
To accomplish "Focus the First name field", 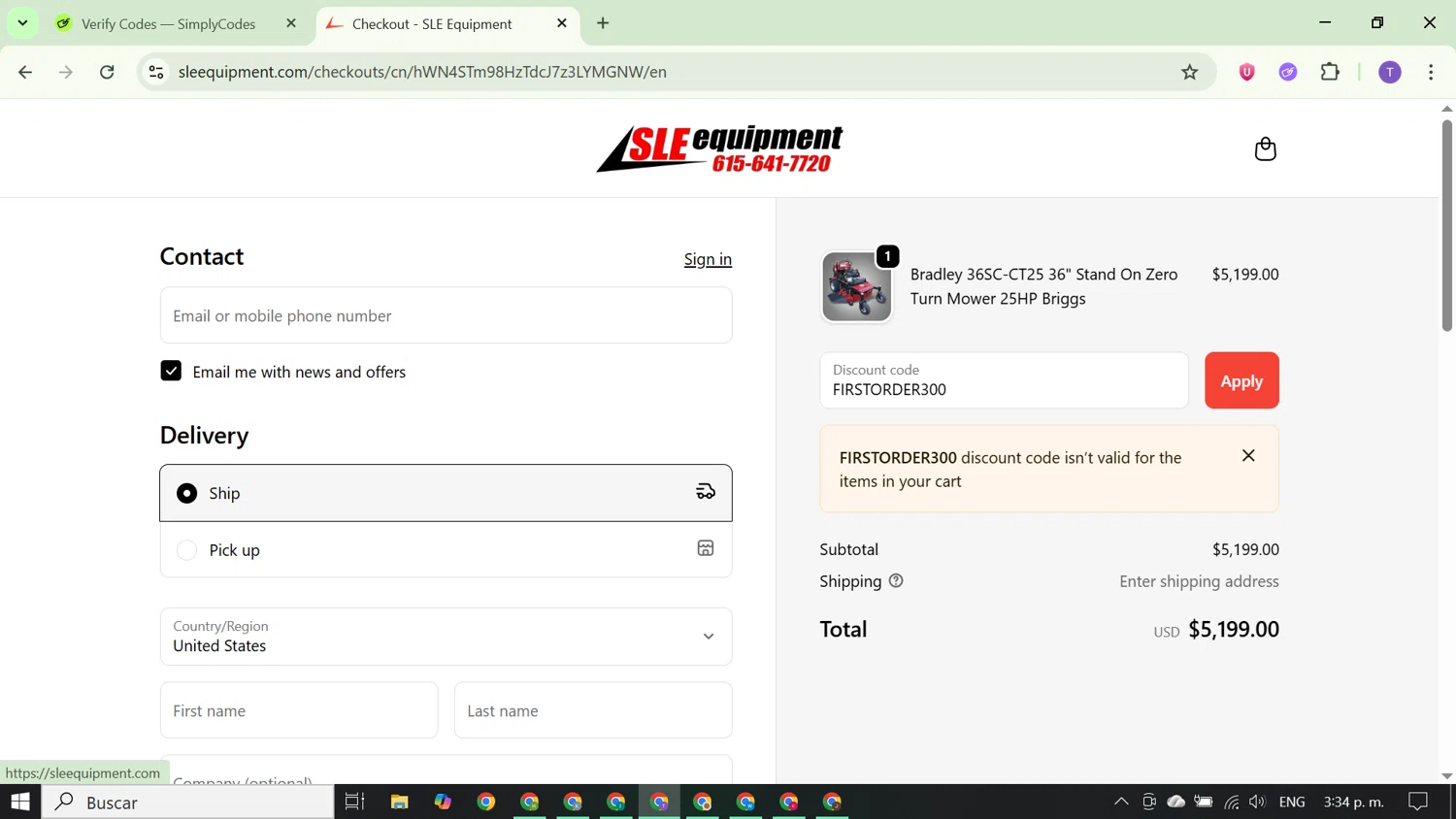I will tap(299, 710).
